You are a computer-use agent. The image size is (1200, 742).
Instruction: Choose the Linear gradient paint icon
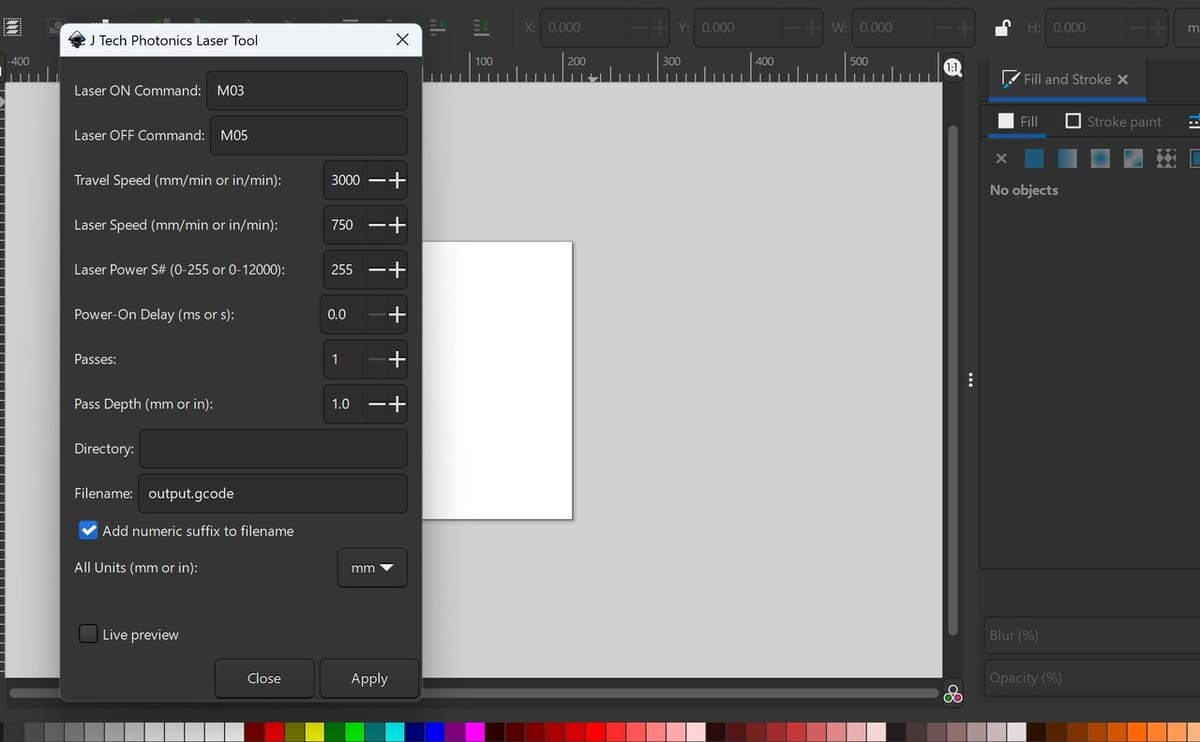[x=1067, y=158]
